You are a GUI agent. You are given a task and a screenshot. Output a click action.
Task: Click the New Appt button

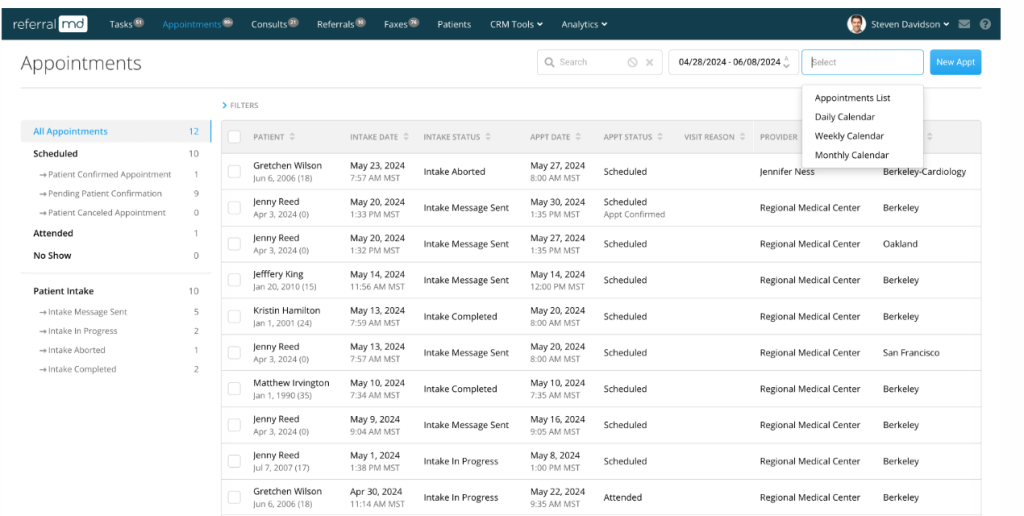point(955,62)
